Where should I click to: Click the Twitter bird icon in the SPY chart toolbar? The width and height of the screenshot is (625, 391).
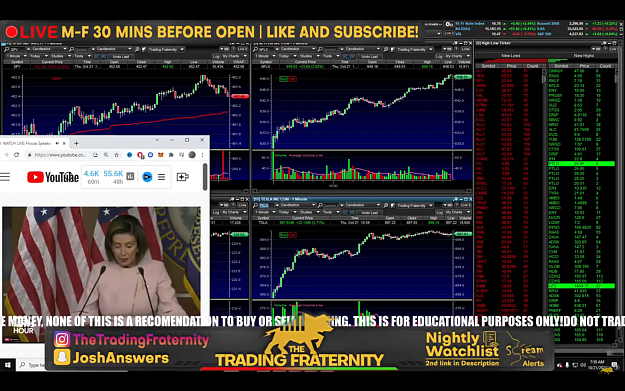click(x=145, y=49)
